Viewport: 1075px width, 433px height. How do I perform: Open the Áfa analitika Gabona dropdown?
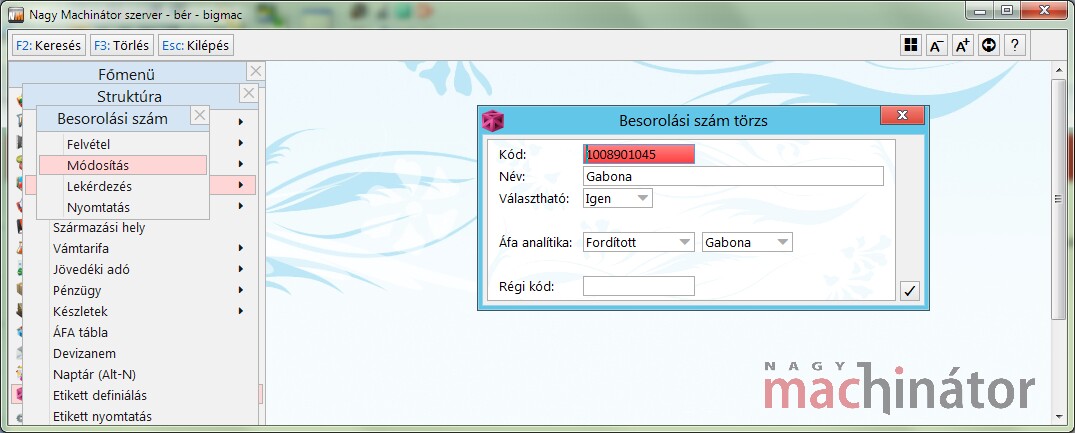pyautogui.click(x=747, y=242)
